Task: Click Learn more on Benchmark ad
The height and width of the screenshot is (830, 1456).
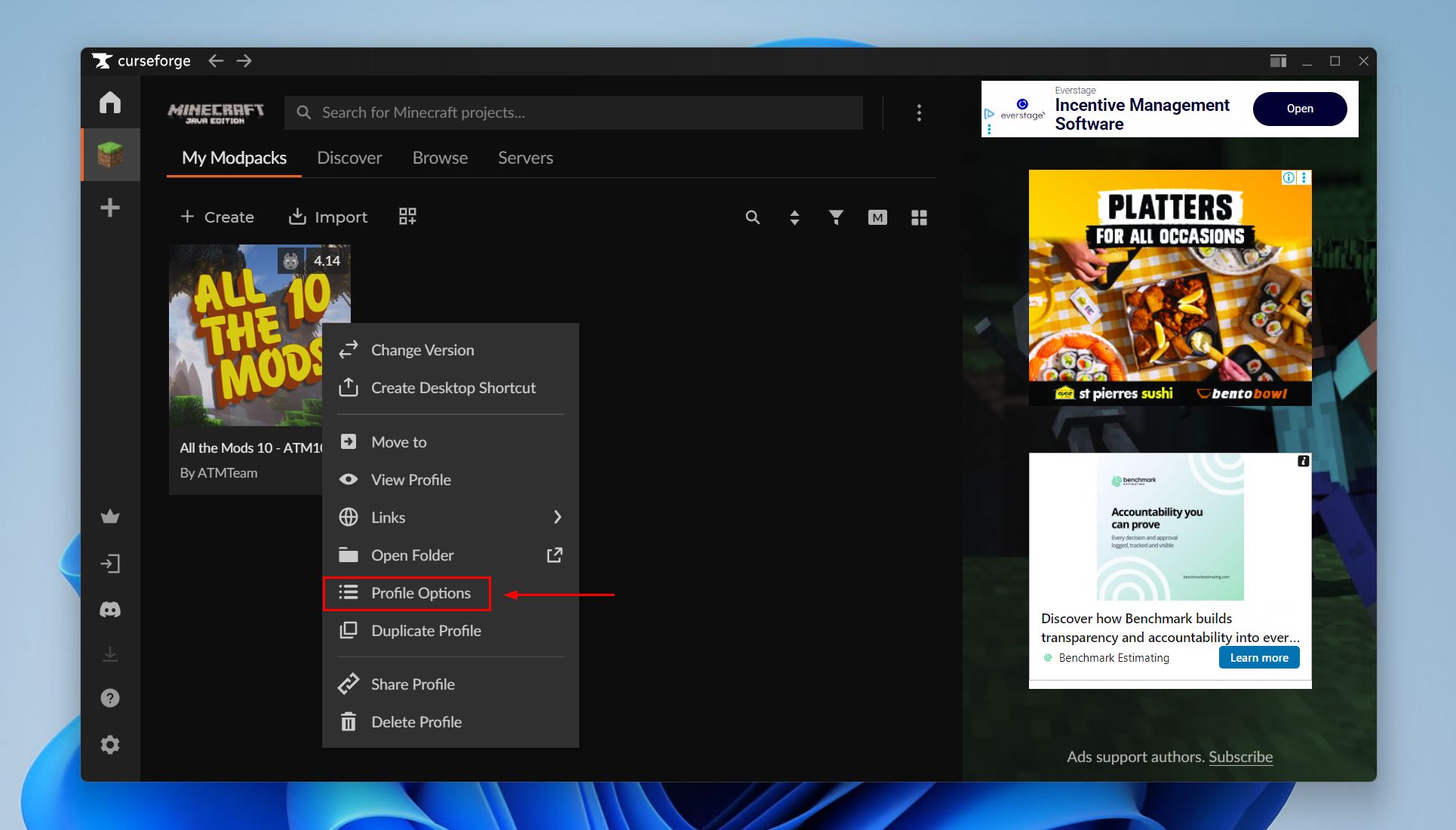Action: tap(1258, 658)
